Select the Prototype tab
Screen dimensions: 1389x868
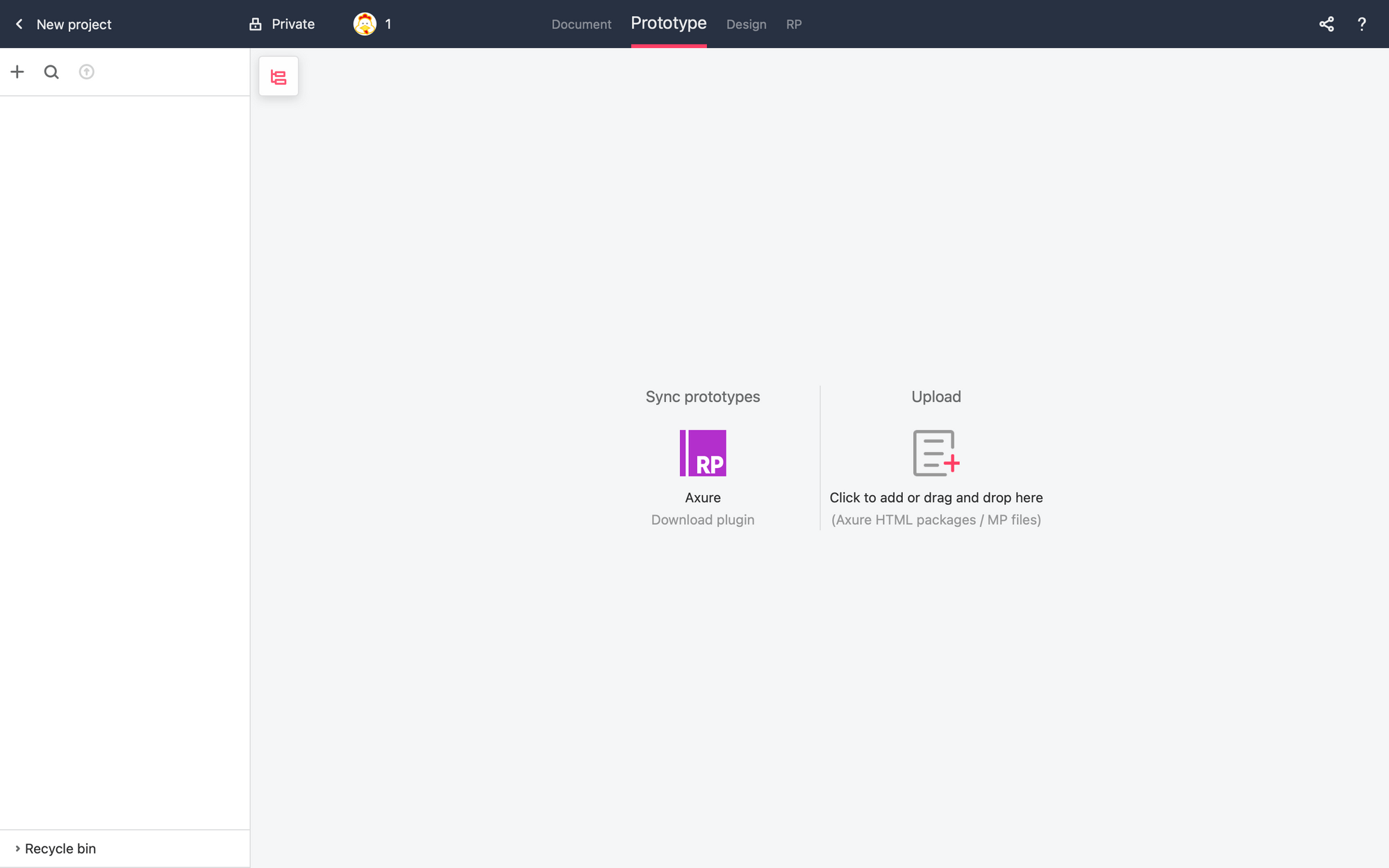669,23
